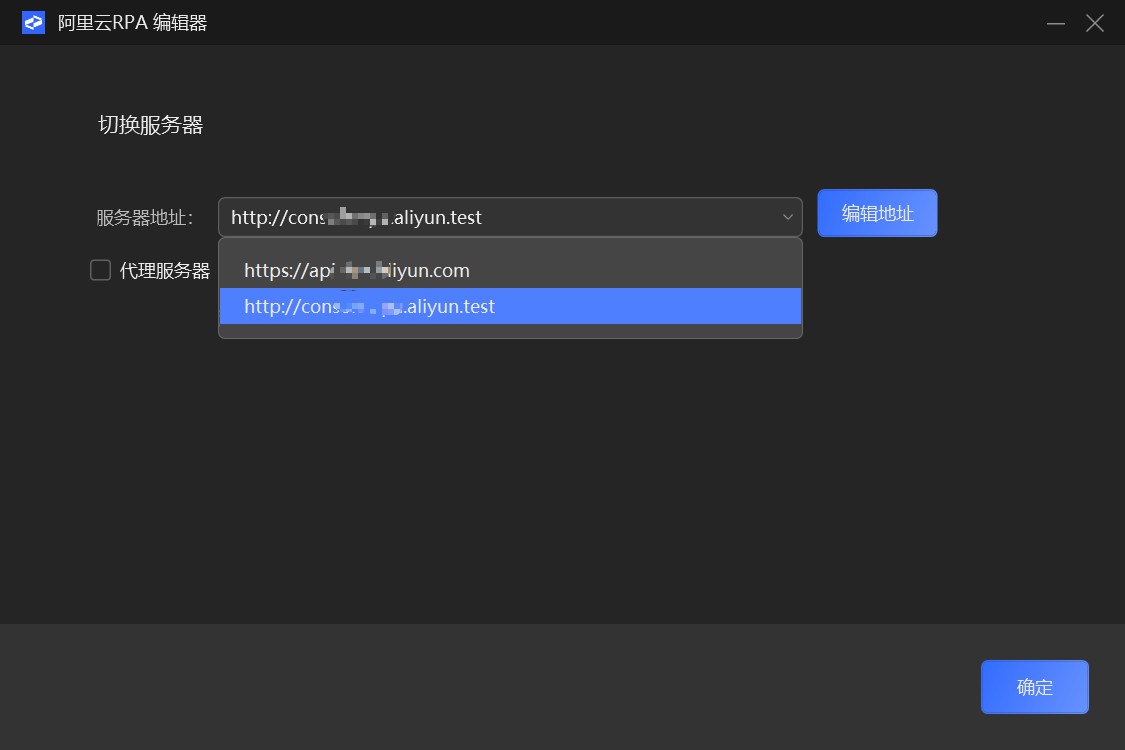
Task: Confirm with the 确定 button
Action: (x=1034, y=687)
